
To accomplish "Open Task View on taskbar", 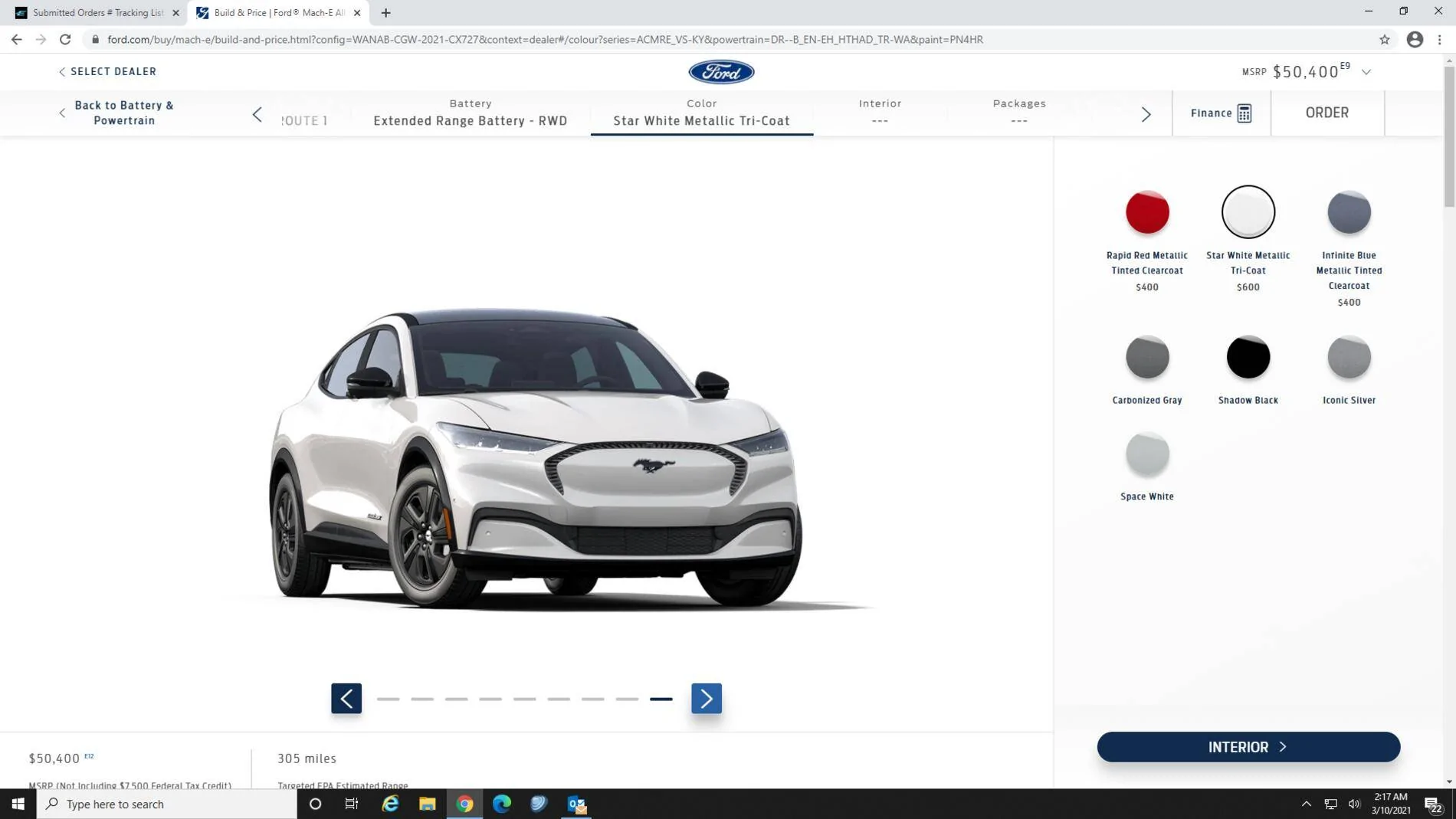I will (352, 804).
